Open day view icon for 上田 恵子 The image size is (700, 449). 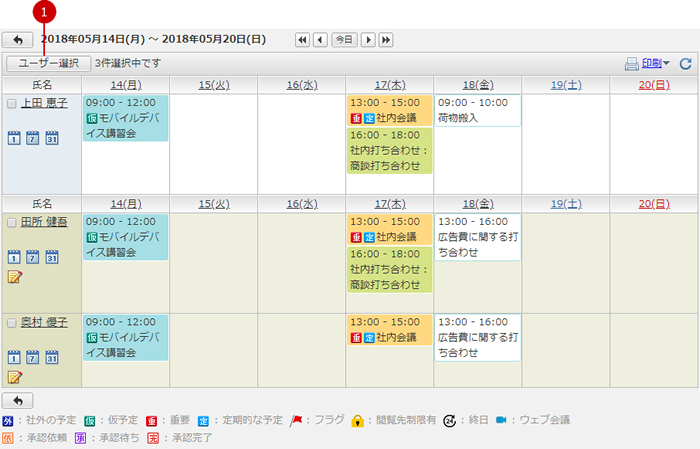click(x=14, y=138)
